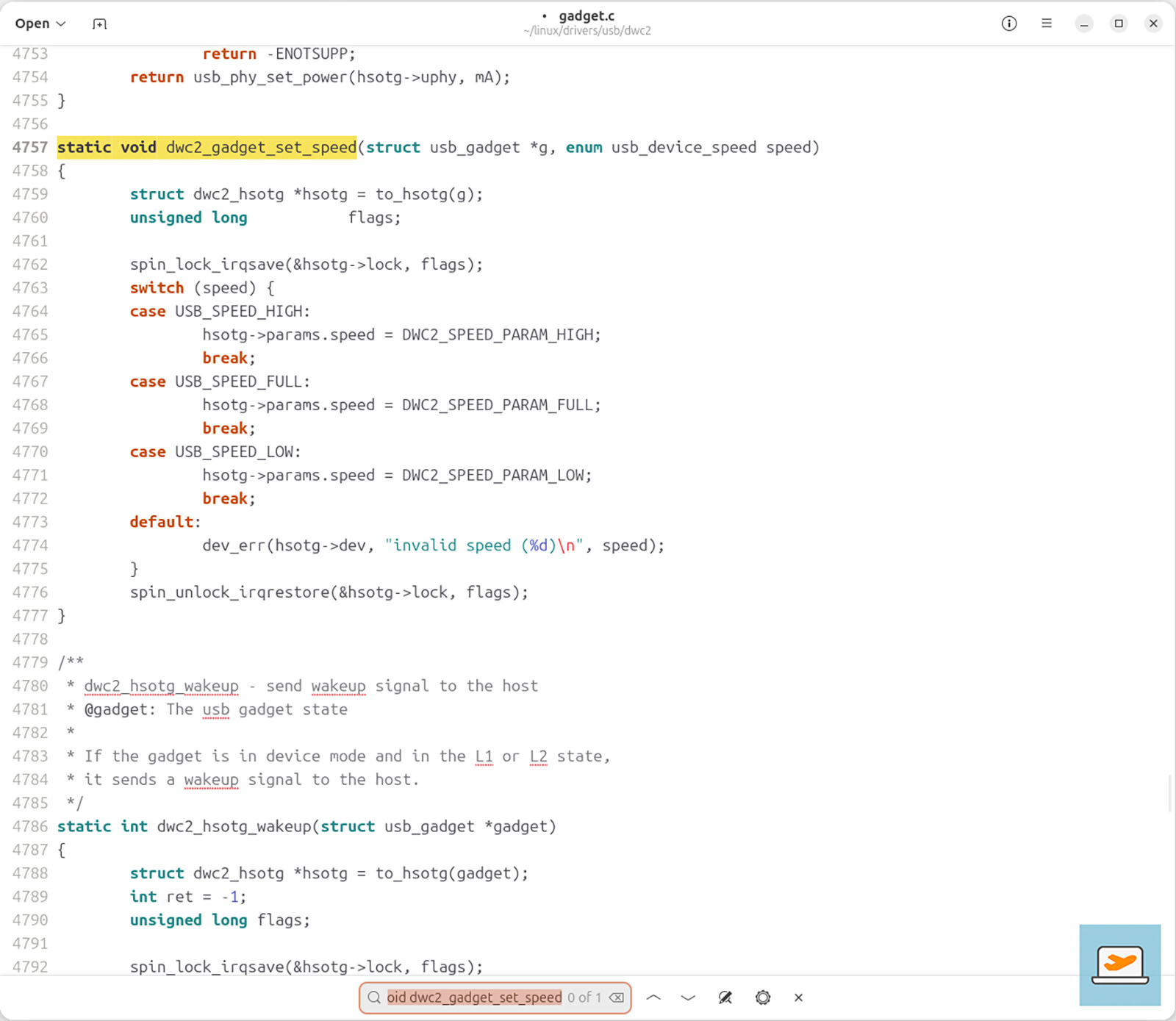Viewport: 1176px width, 1021px height.
Task: Click line number 4786
Action: tap(30, 826)
